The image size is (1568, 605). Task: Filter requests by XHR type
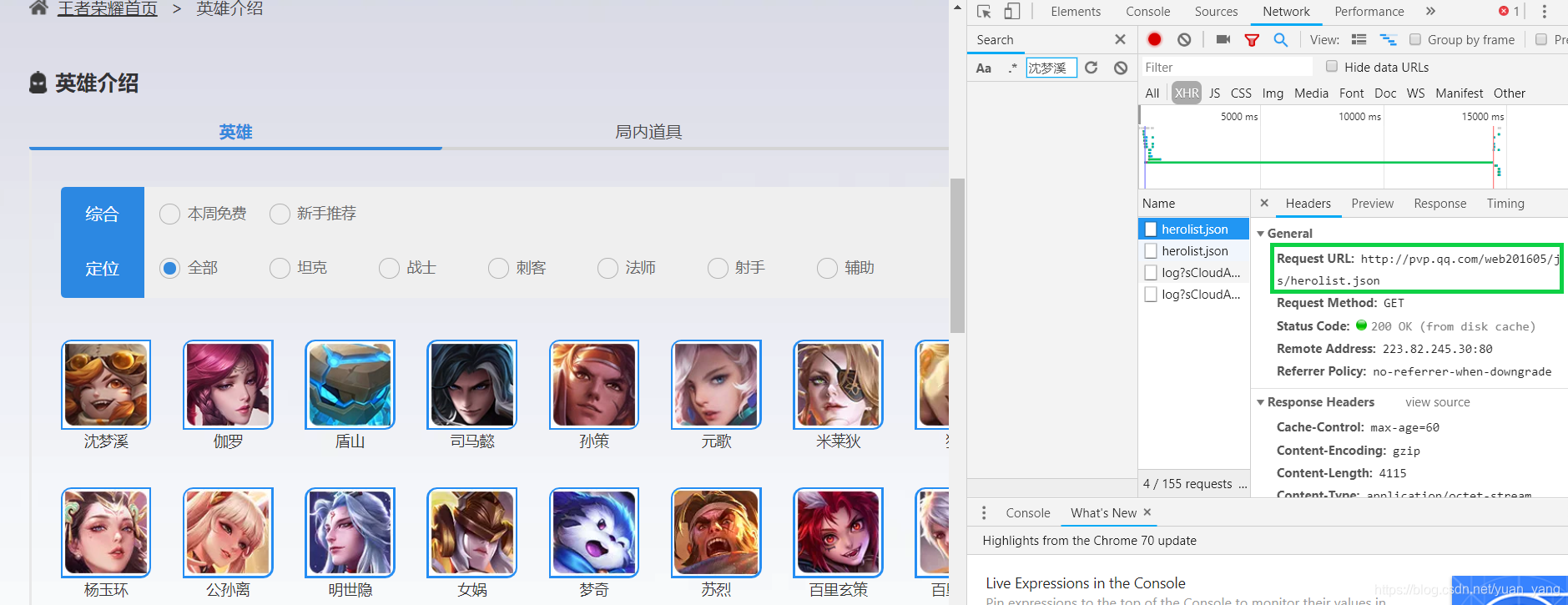[1187, 93]
